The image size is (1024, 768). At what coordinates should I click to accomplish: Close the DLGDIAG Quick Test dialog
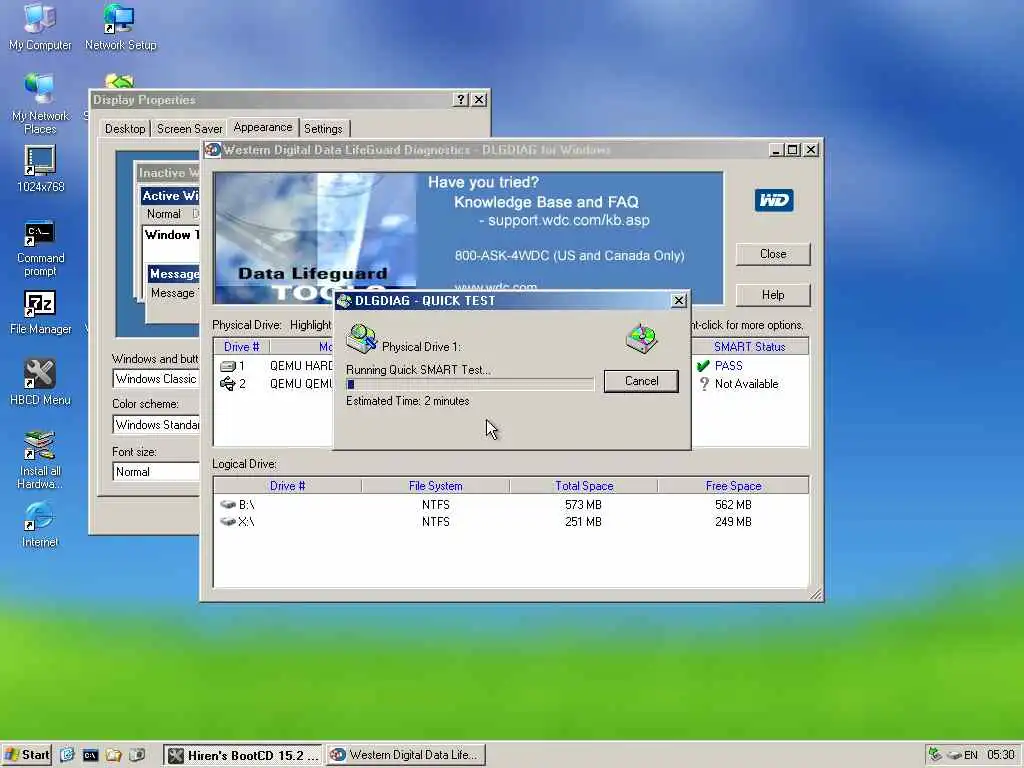679,300
